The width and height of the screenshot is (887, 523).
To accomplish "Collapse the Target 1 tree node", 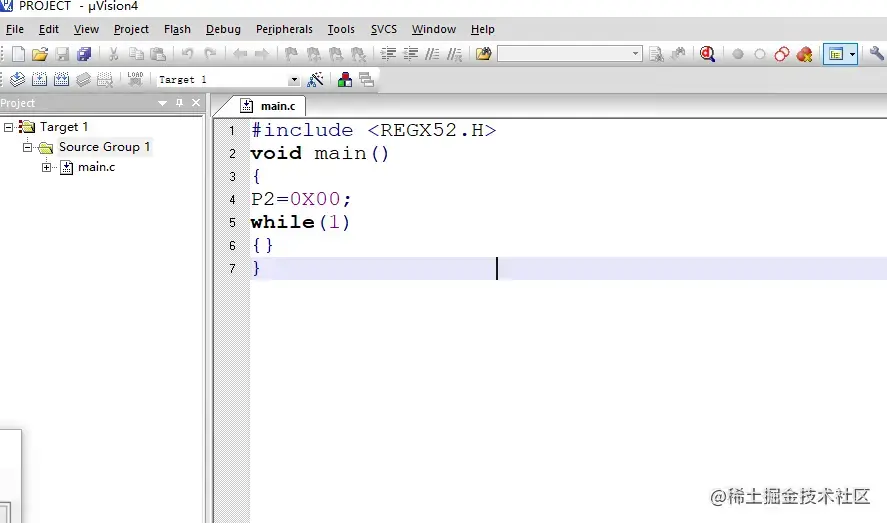I will [8, 127].
